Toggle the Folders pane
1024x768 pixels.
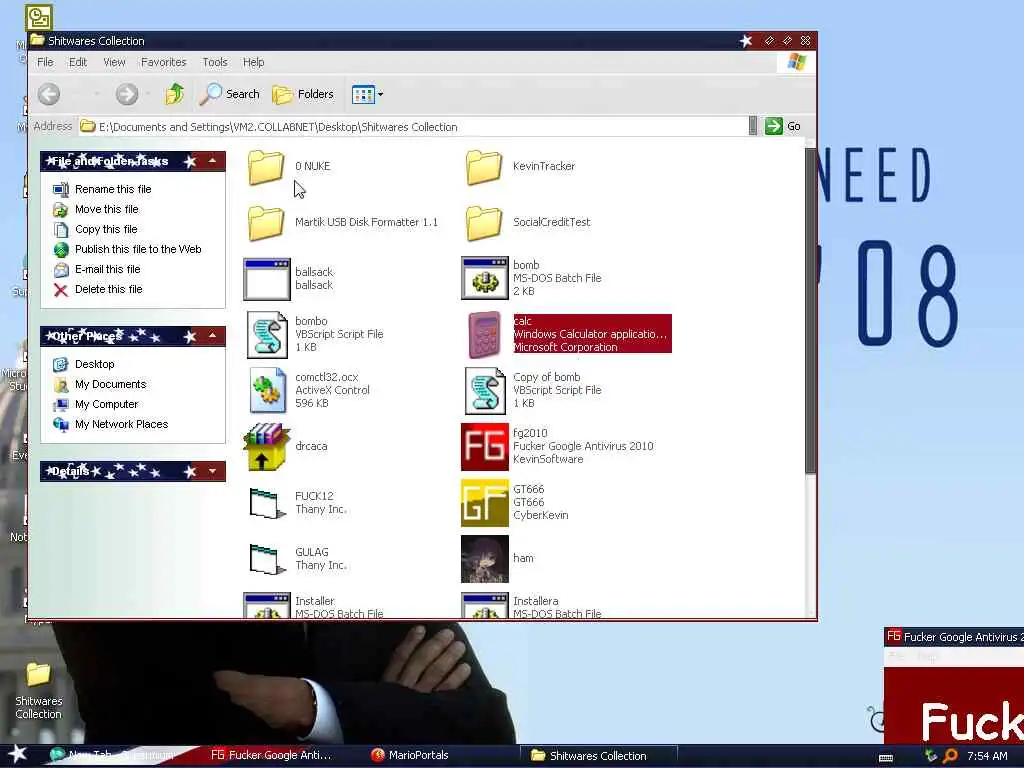point(303,94)
